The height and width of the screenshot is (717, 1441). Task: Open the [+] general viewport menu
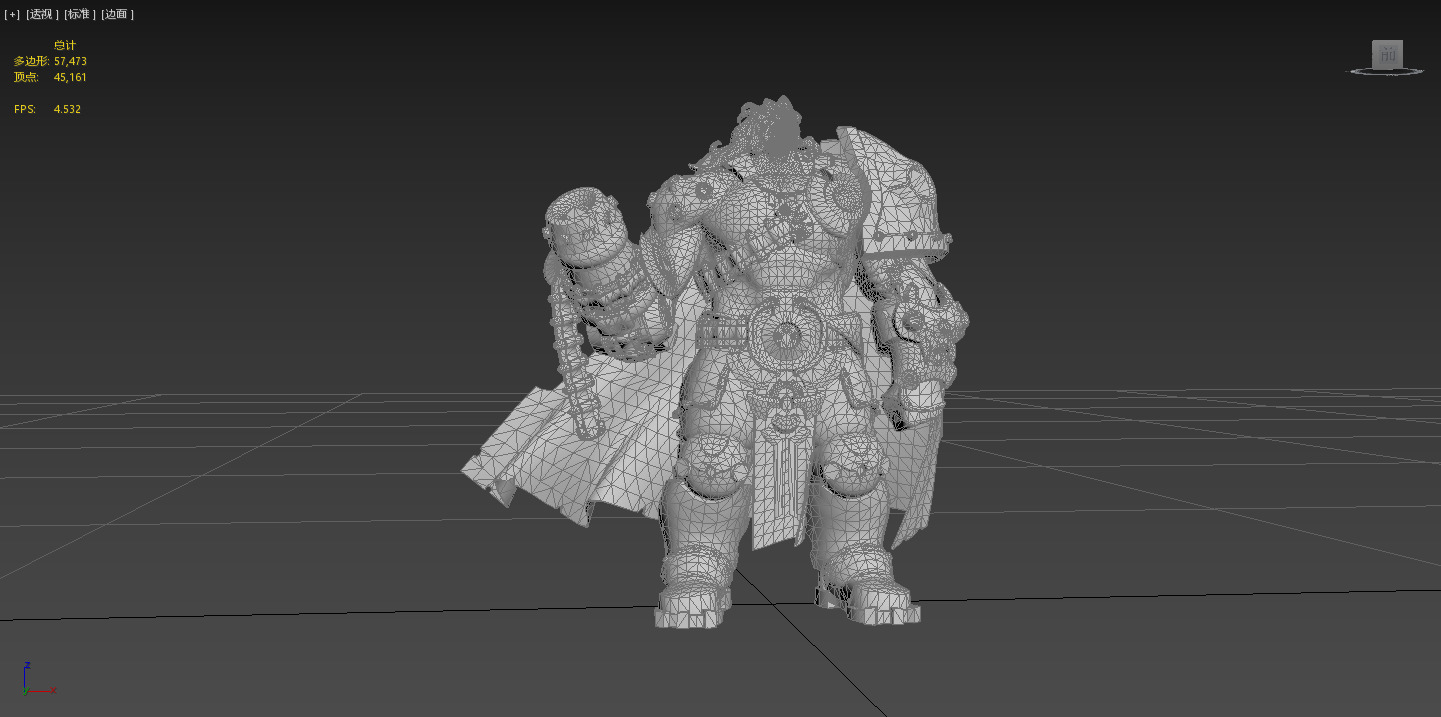point(12,14)
